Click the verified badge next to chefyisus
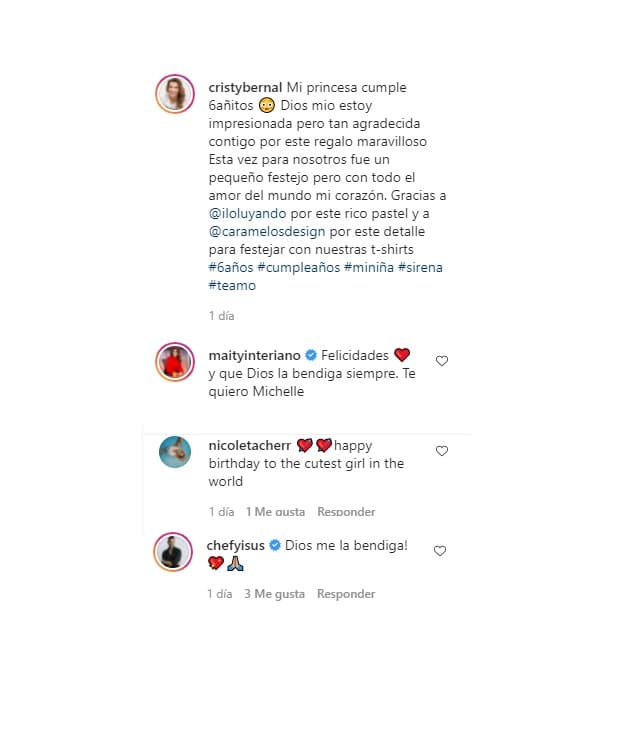This screenshot has height=732, width=632. pos(275,545)
